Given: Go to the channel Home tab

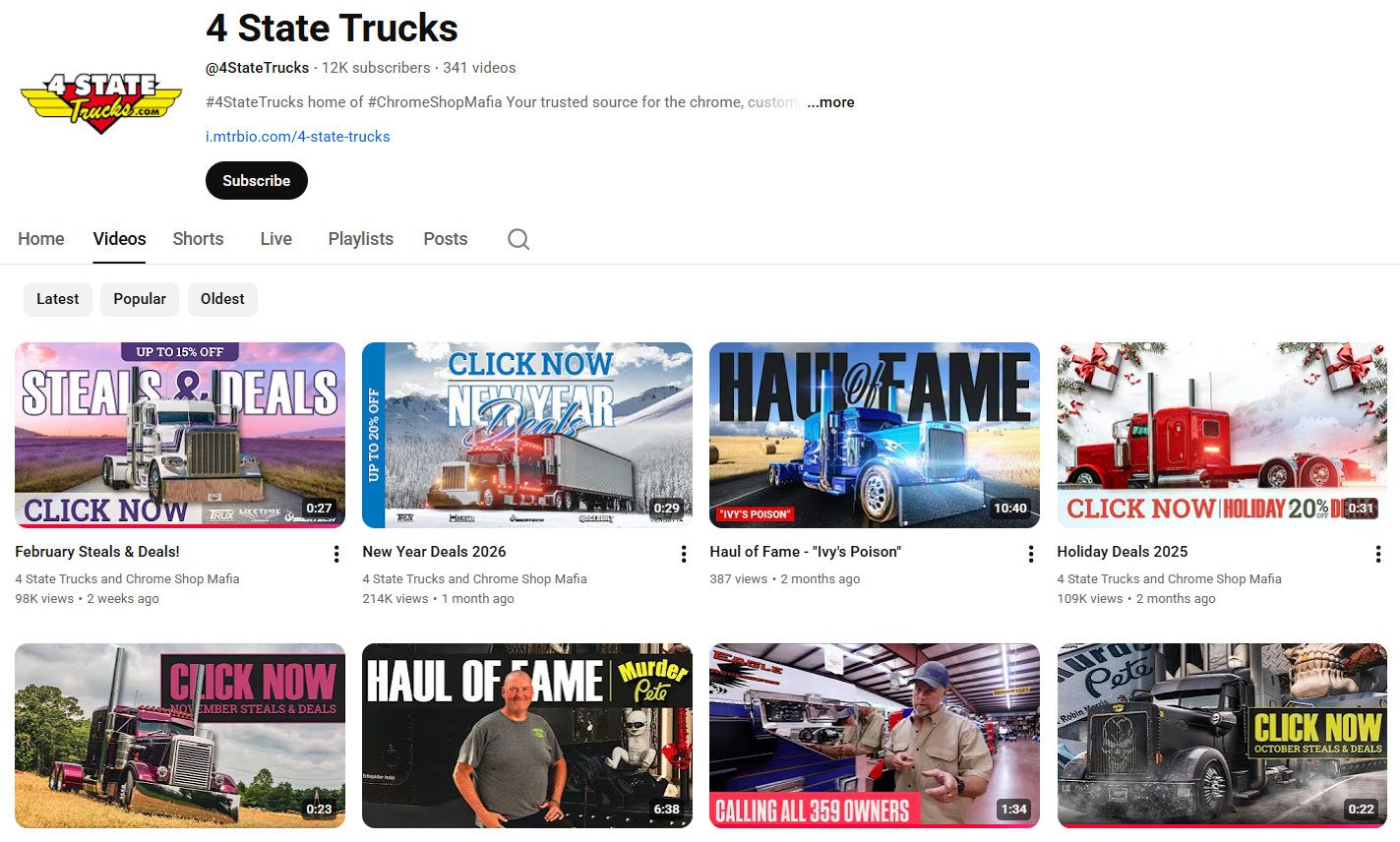Looking at the screenshot, I should click(41, 239).
